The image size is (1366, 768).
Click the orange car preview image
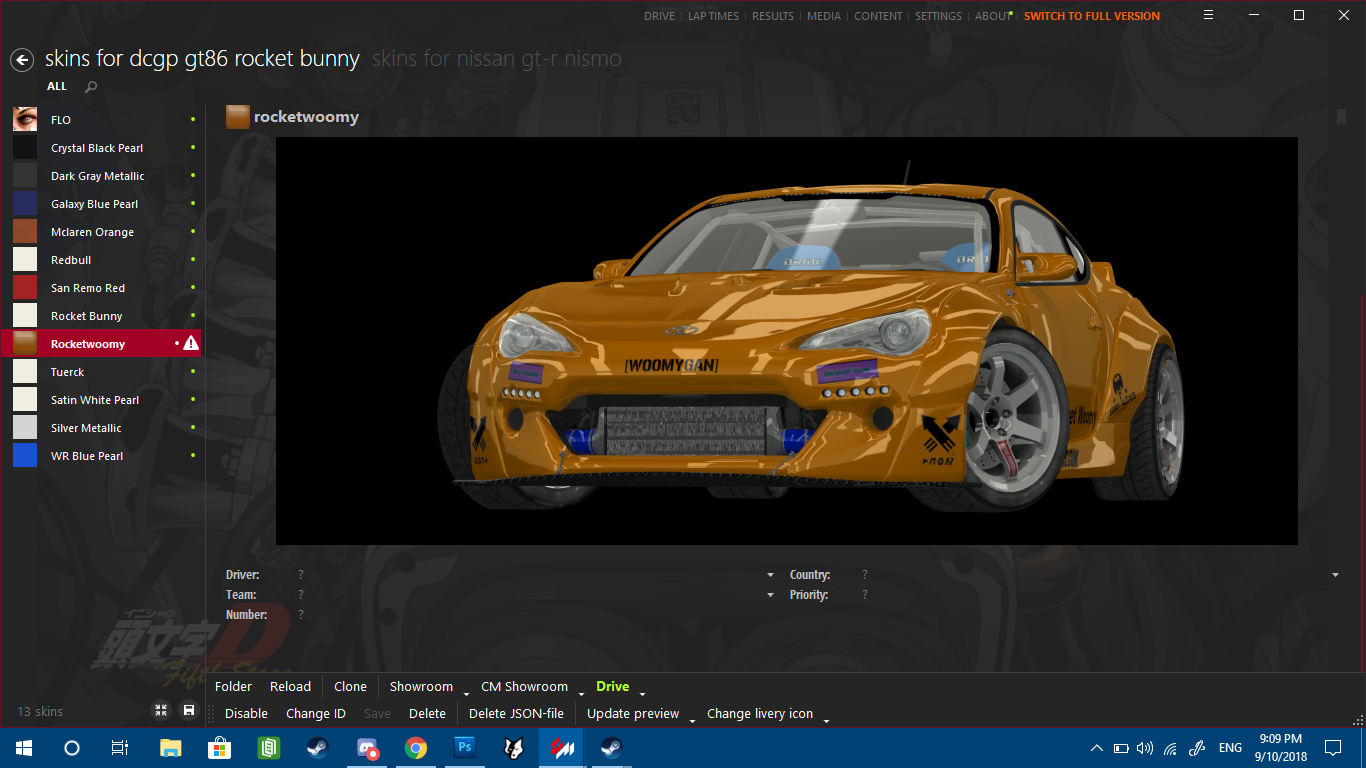[x=786, y=341]
